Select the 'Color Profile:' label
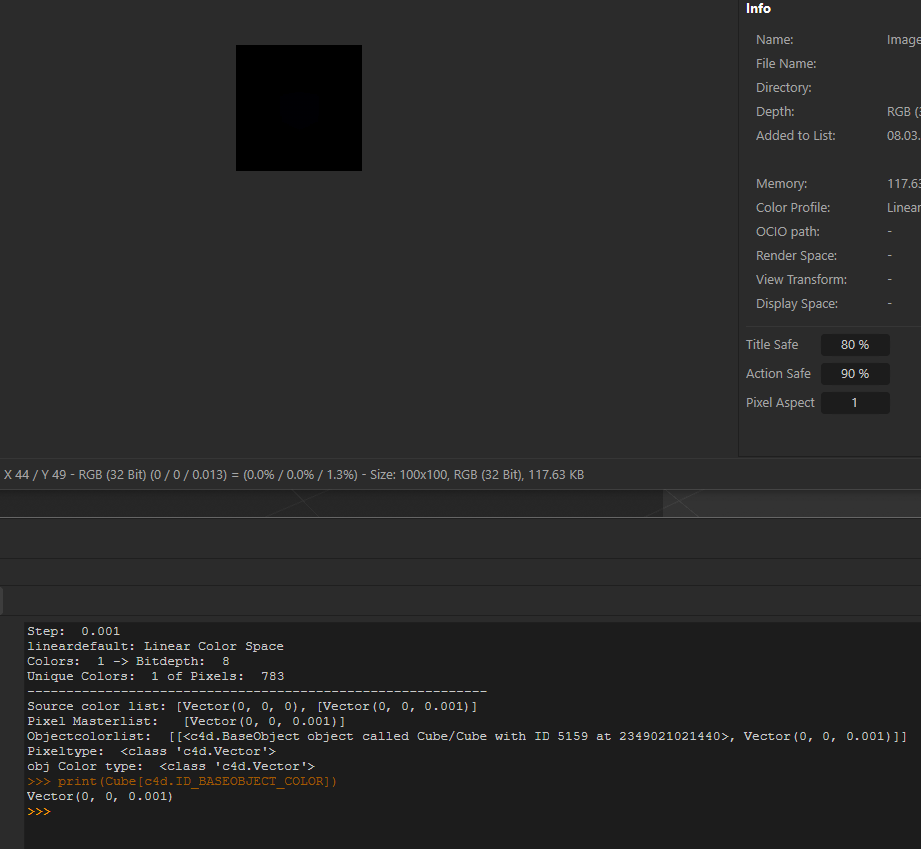Viewport: 921px width, 849px height. pyautogui.click(x=793, y=208)
